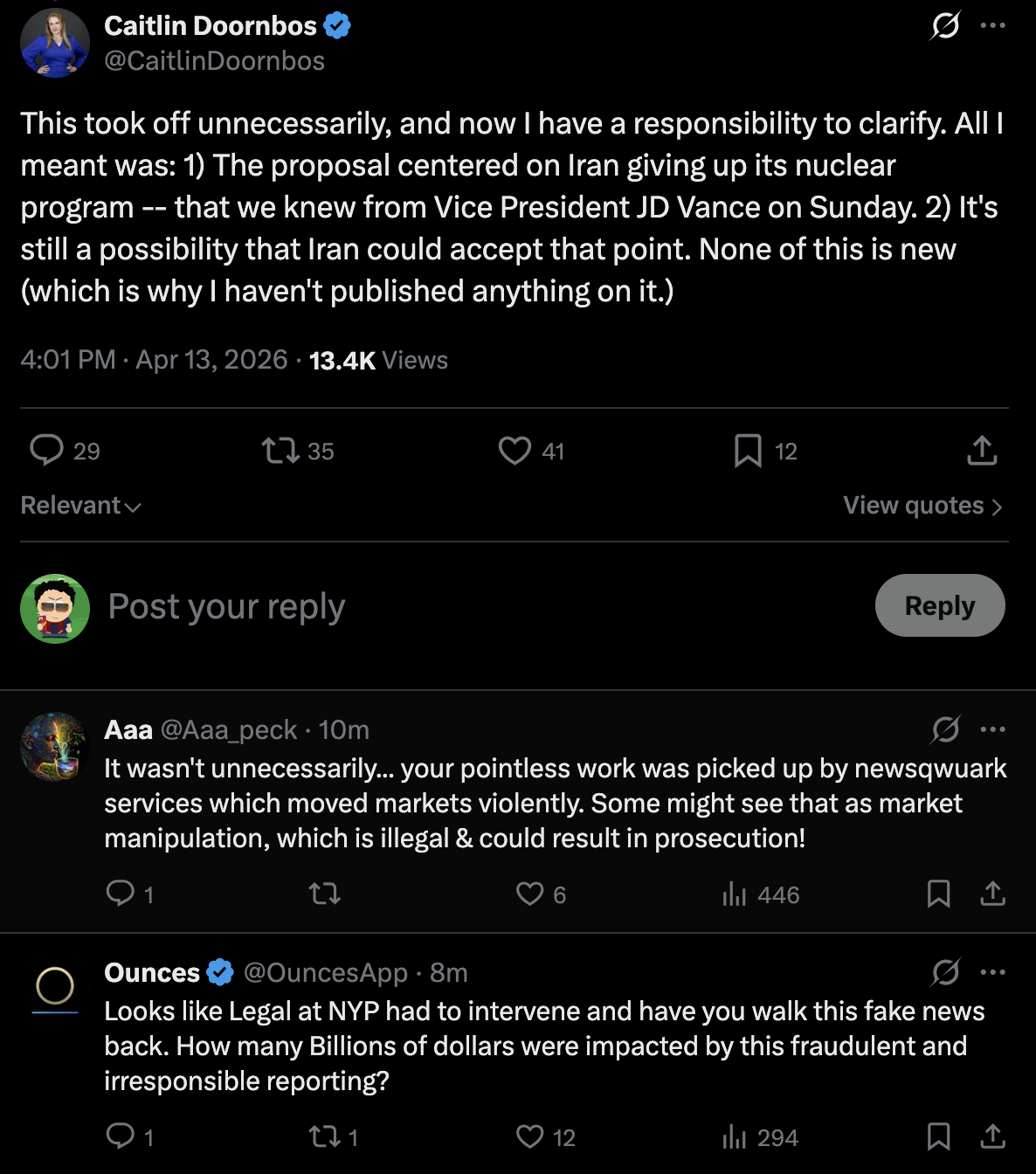Reply to main post via comment icon
The image size is (1036, 1174).
coord(47,450)
